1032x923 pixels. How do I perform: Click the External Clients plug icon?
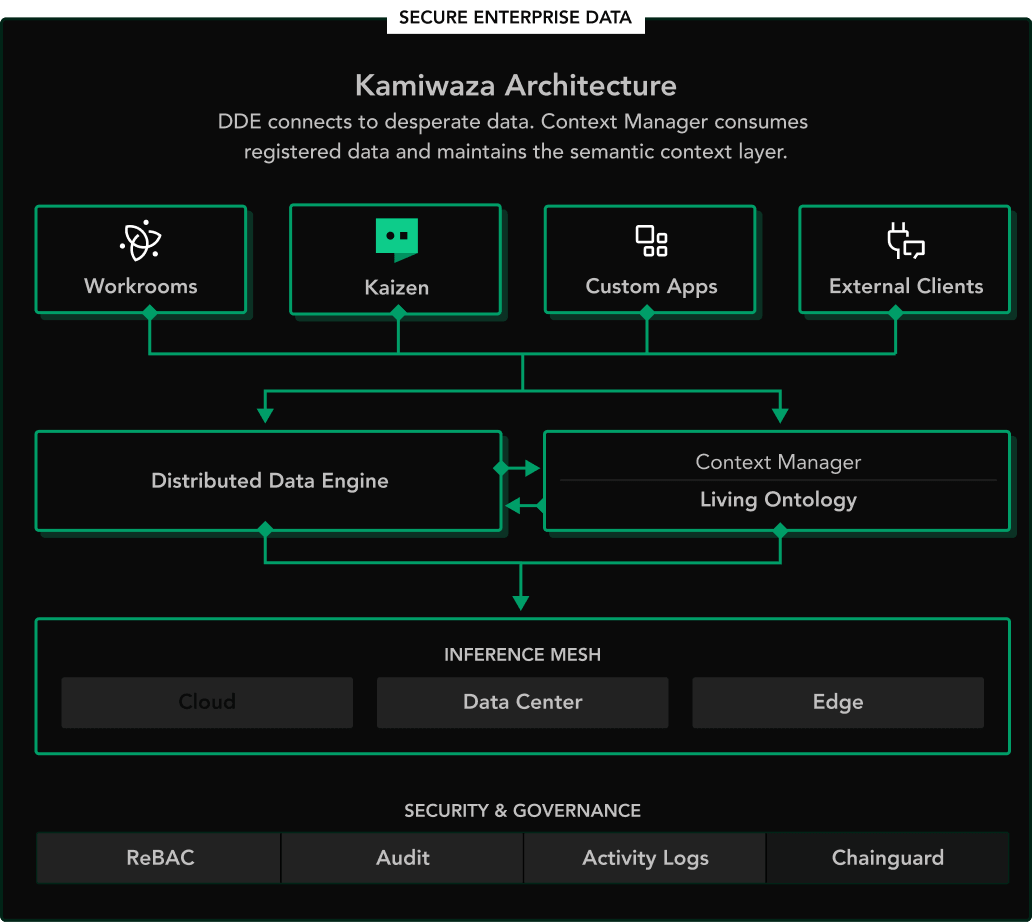(906, 241)
